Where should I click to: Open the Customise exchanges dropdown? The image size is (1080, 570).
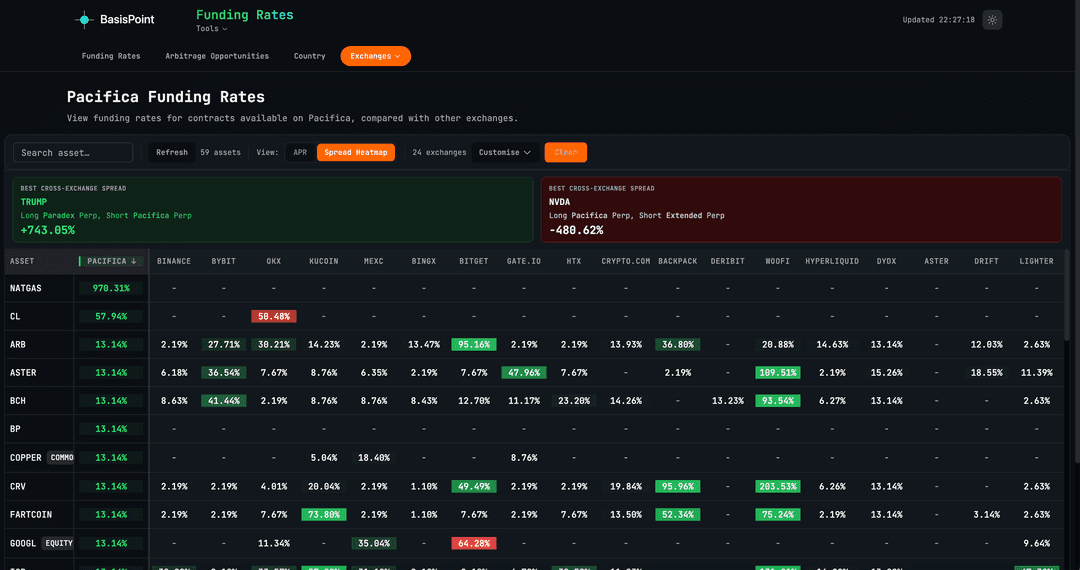click(x=504, y=153)
